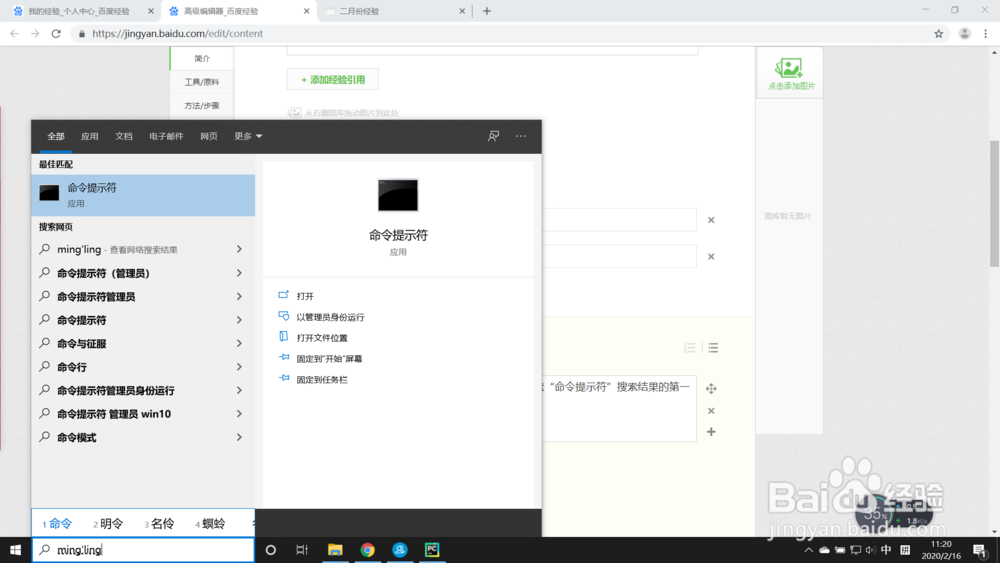Screen dimensions: 1000x563
Task: Click 添加经验引用 button in editor
Action: tap(333, 80)
